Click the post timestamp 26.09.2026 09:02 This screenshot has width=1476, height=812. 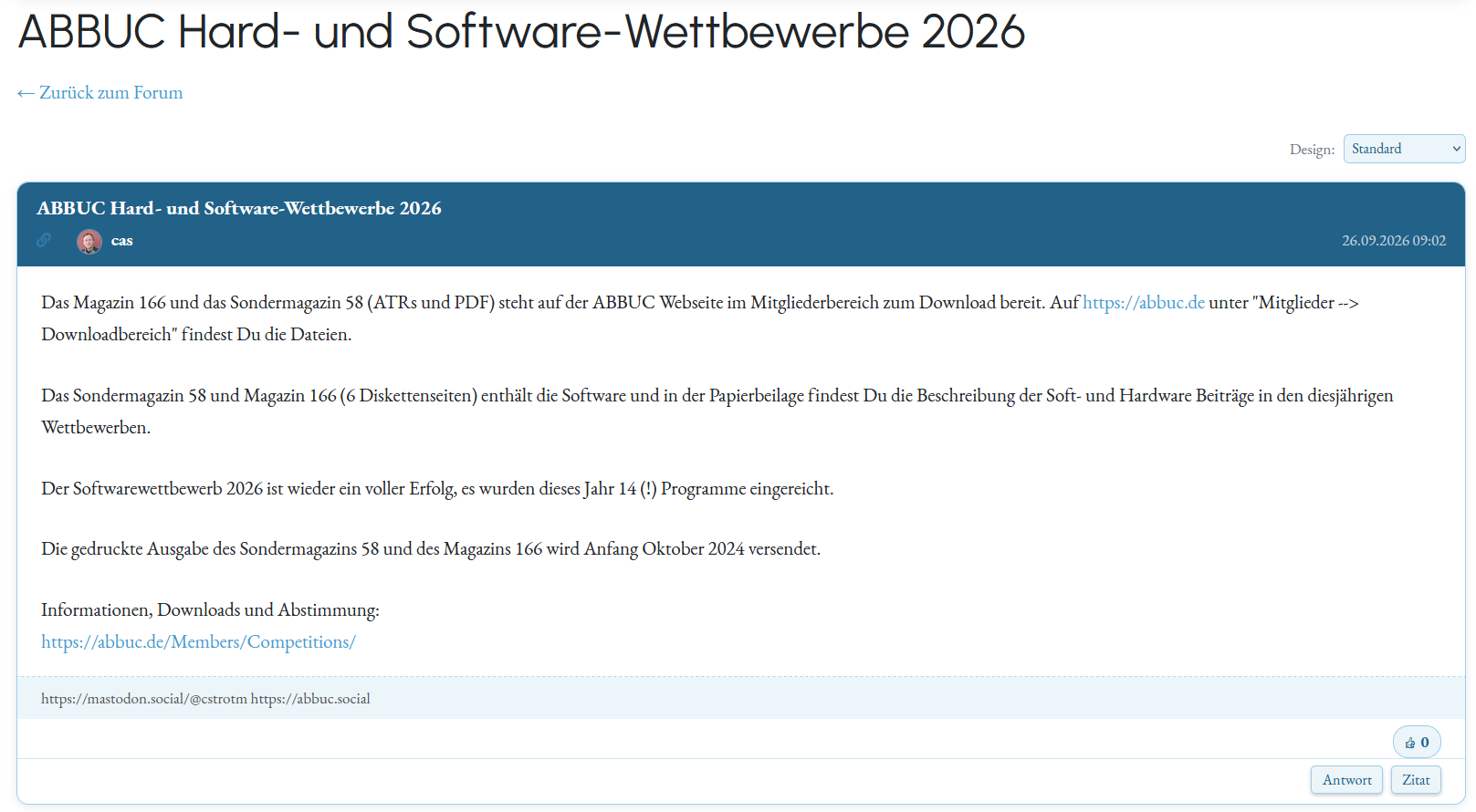tap(1394, 241)
